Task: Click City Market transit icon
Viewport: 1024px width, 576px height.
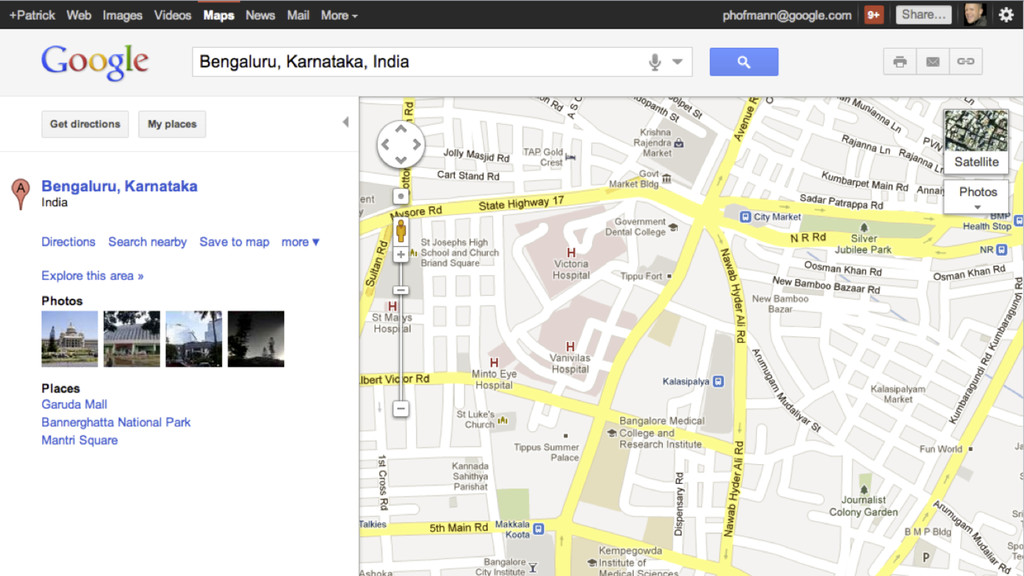Action: (745, 216)
